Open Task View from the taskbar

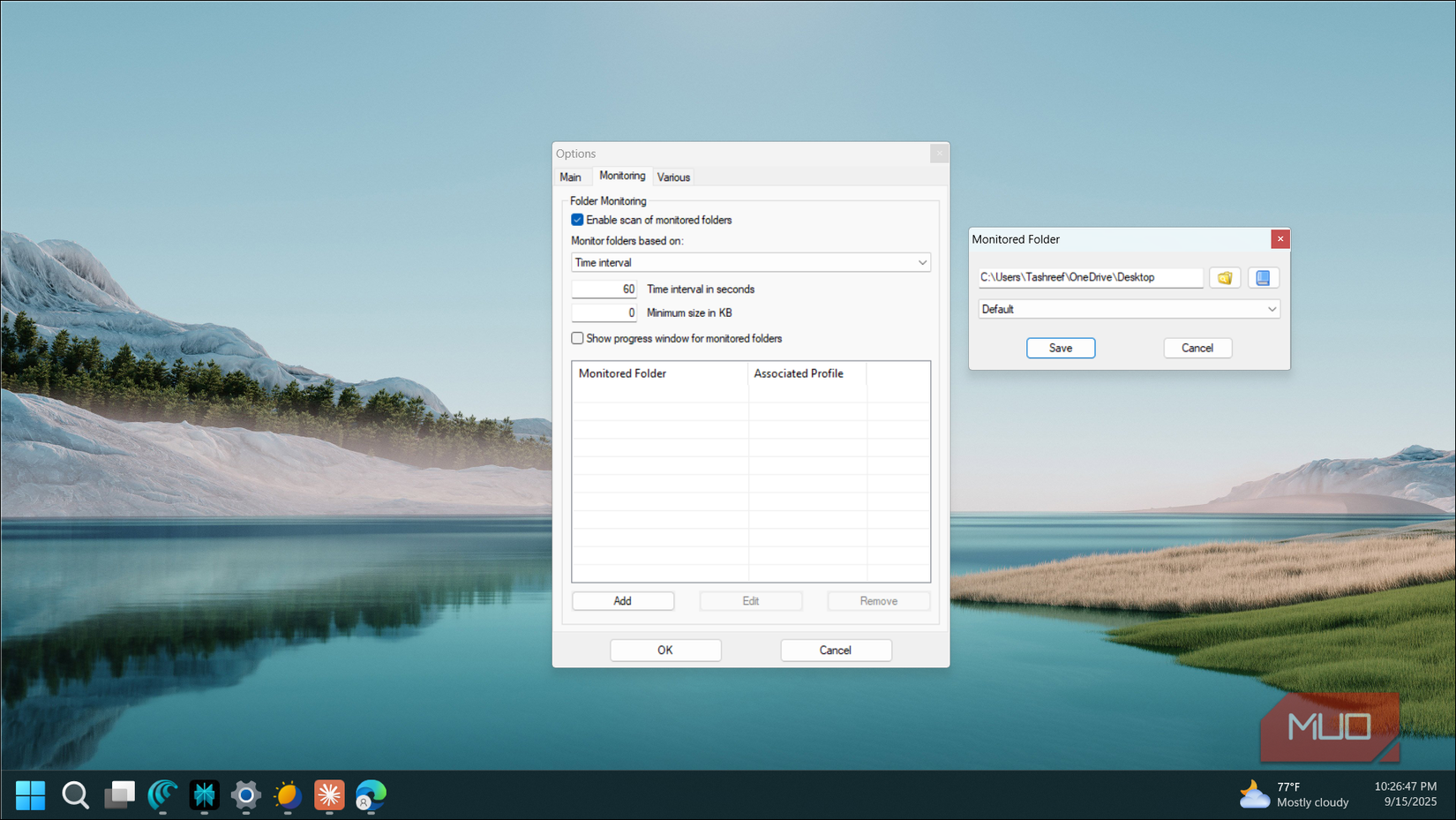120,795
